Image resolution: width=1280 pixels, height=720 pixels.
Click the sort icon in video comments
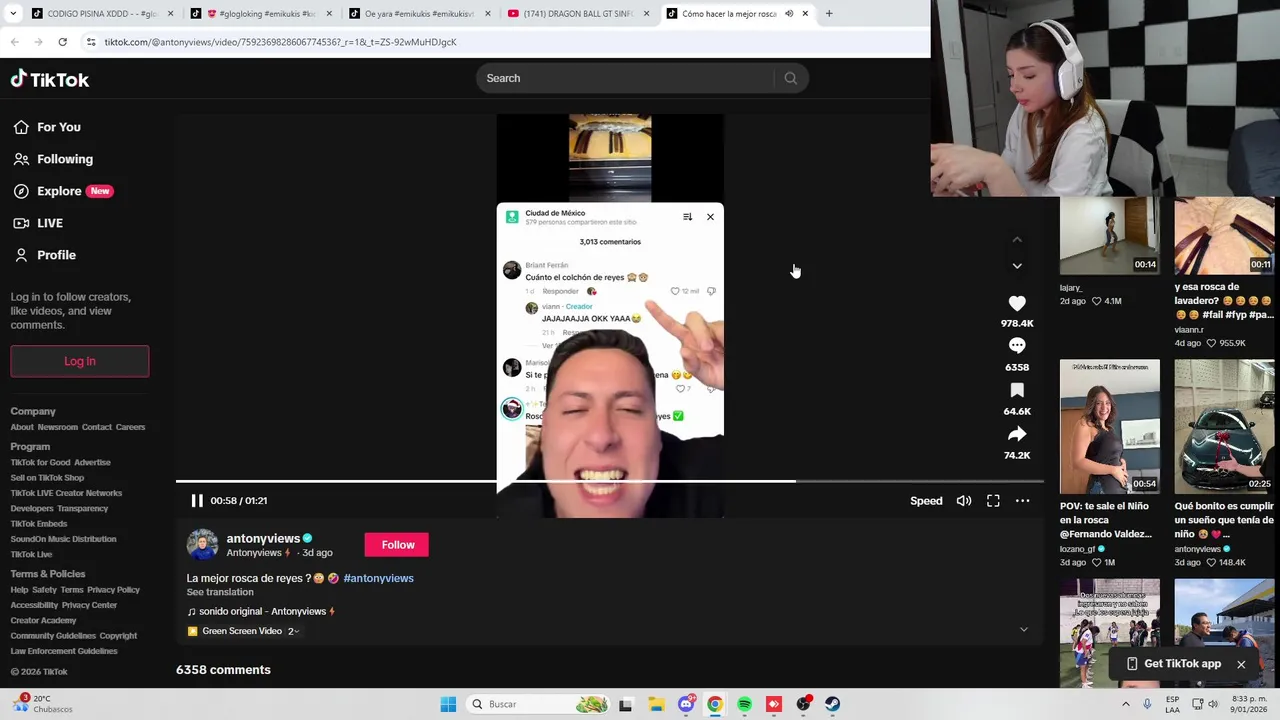point(687,217)
